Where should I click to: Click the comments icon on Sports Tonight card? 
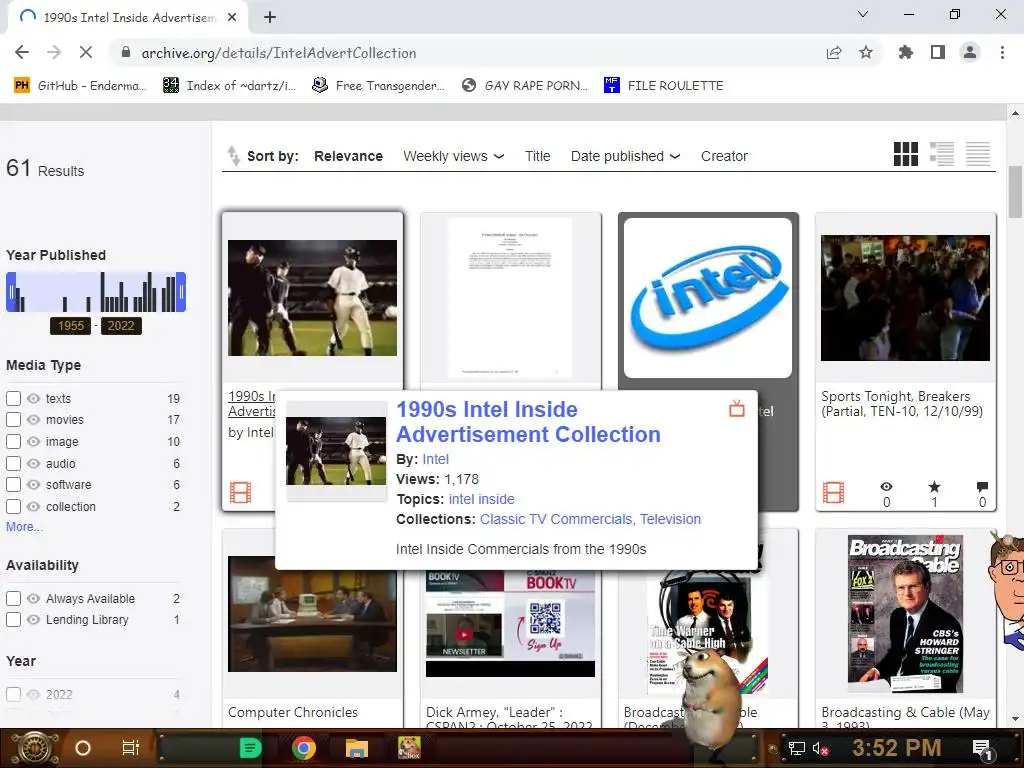tap(982, 487)
